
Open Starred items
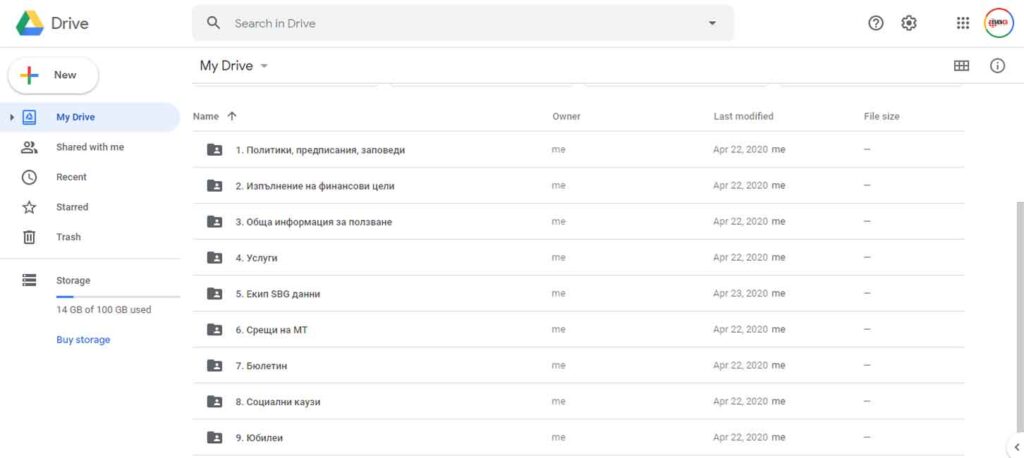coord(72,207)
